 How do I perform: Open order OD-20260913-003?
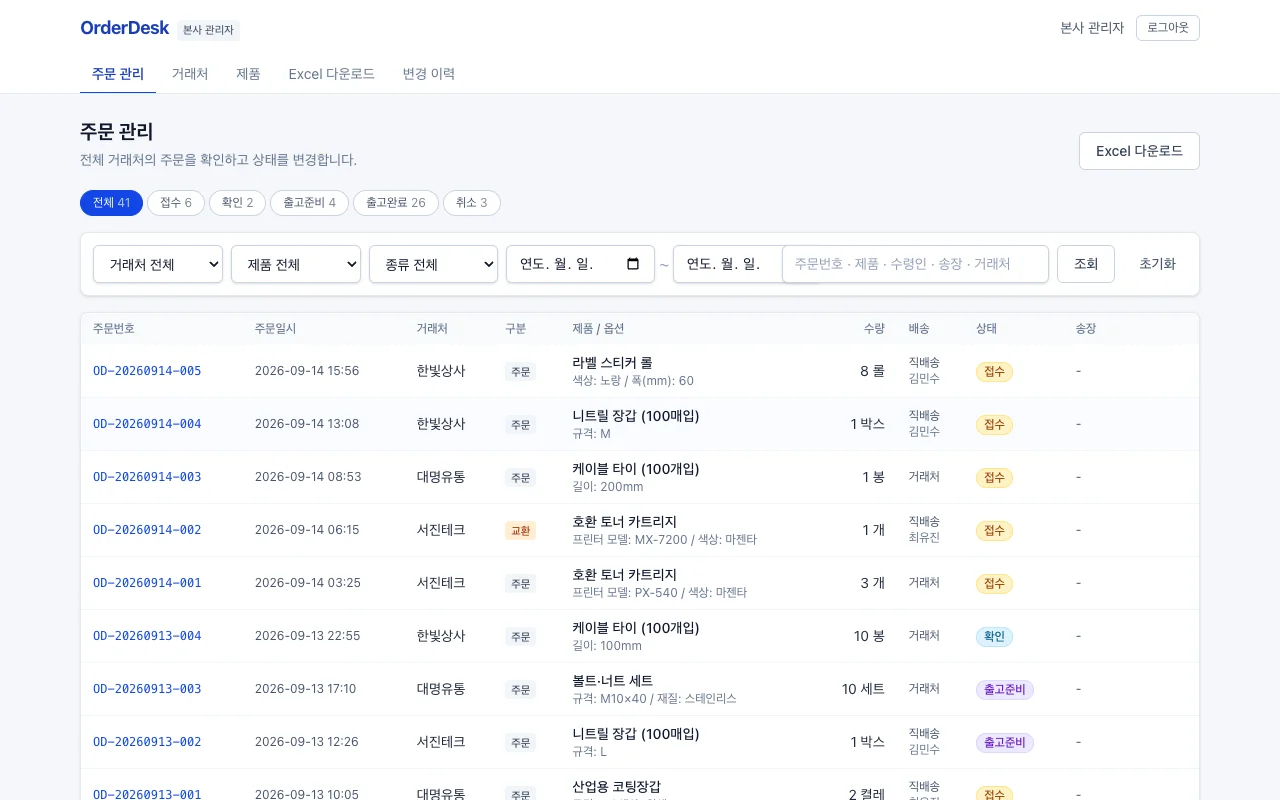(x=147, y=689)
